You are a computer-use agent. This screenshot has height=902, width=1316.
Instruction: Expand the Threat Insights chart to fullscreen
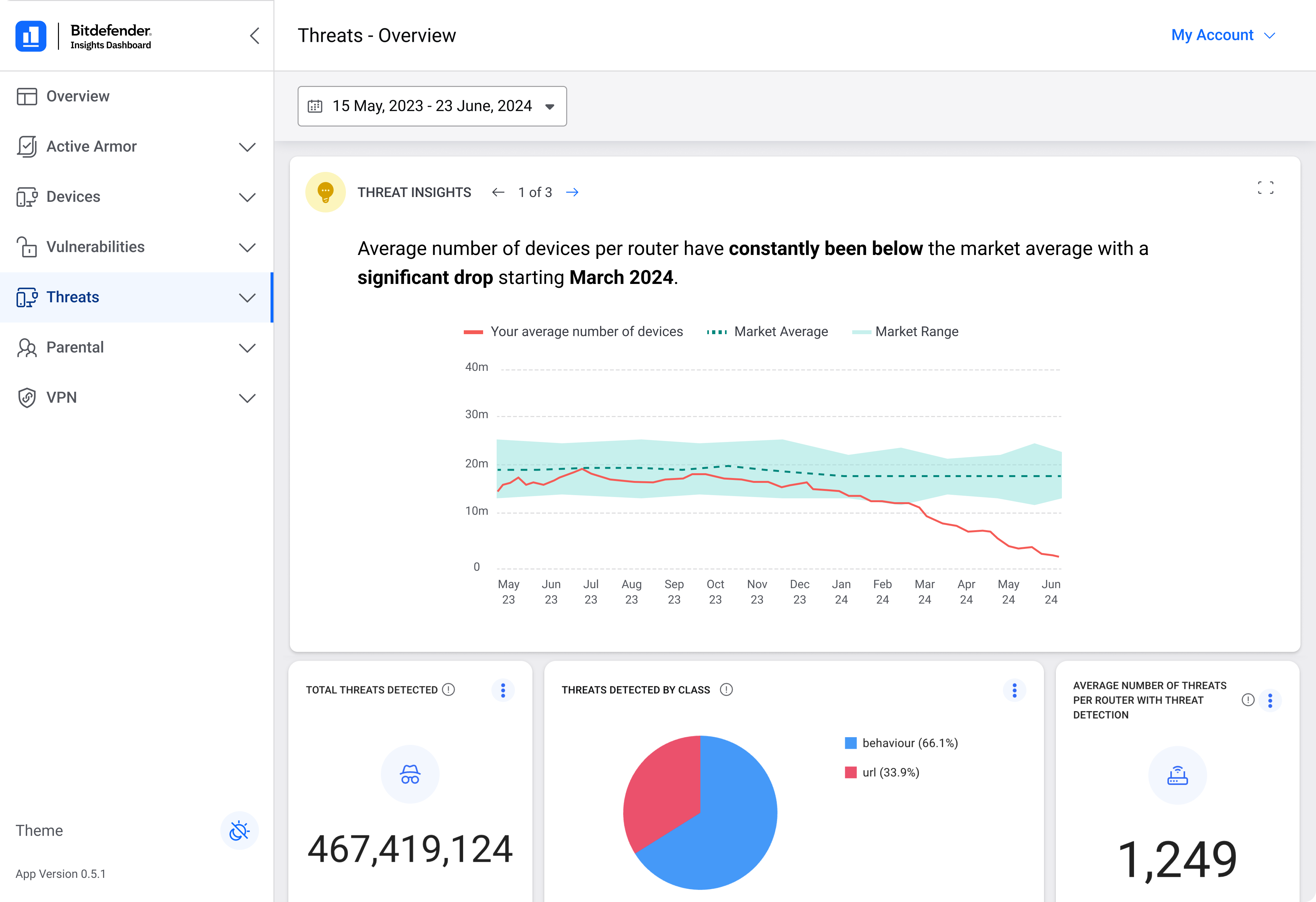tap(1266, 188)
